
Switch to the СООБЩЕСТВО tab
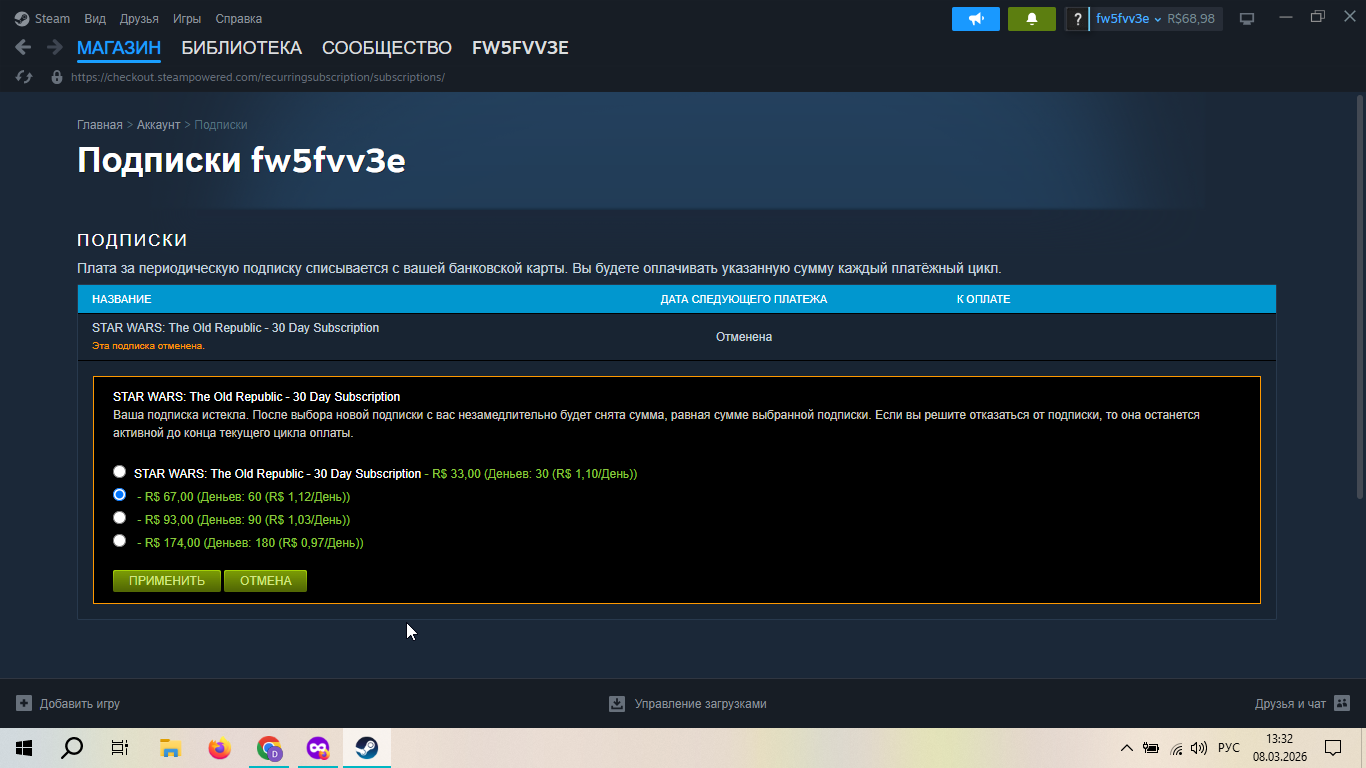coord(387,48)
